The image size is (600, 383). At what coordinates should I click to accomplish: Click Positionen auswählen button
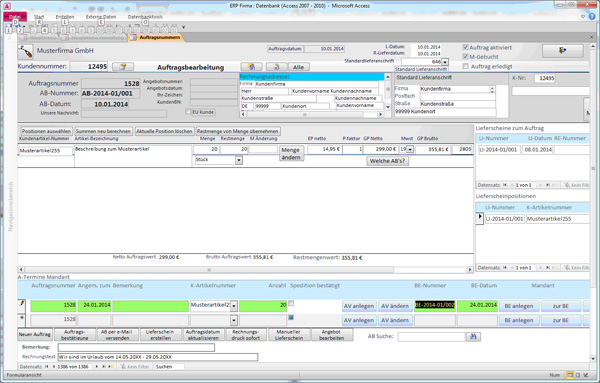tap(46, 131)
